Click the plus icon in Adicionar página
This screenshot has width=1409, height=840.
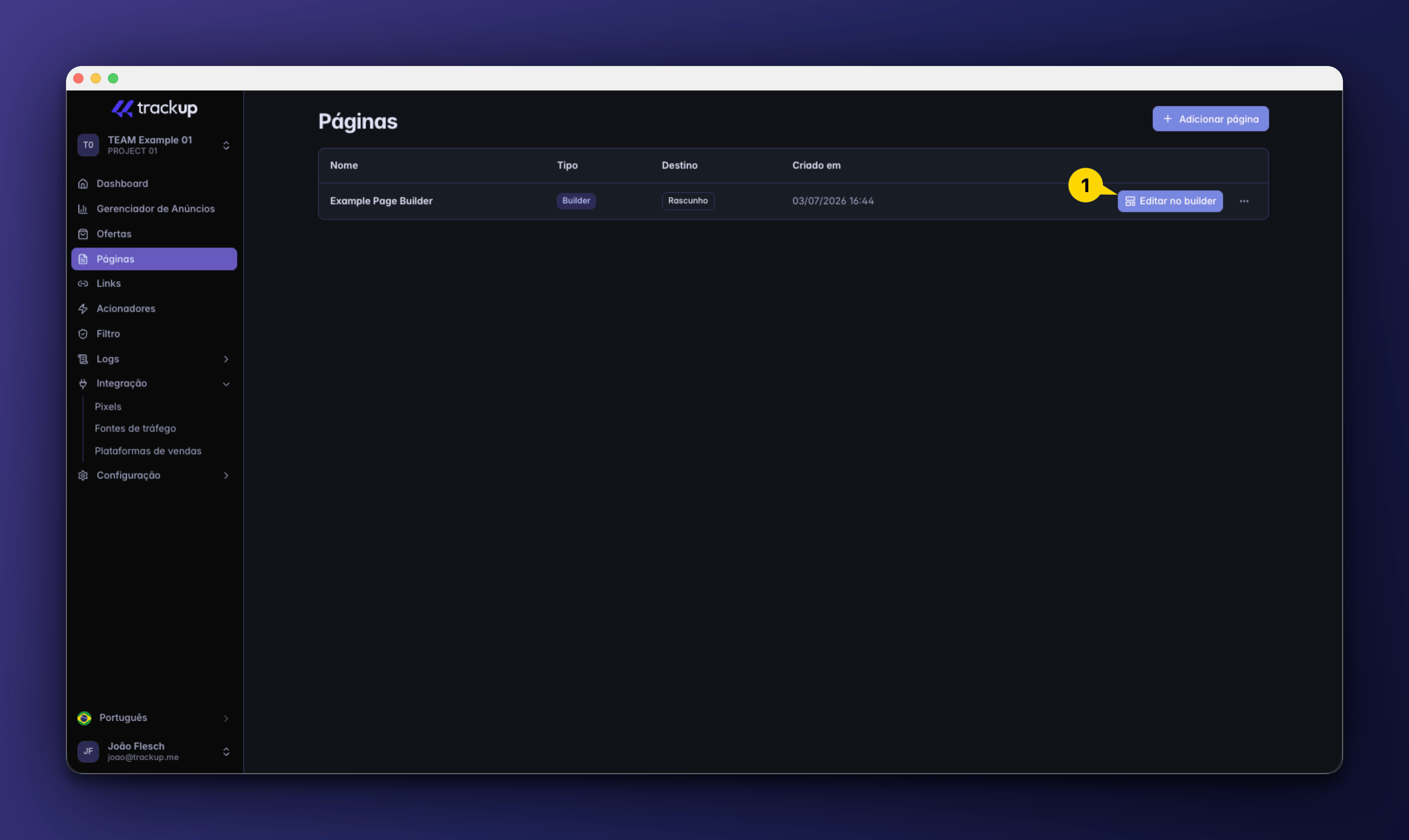coord(1167,119)
